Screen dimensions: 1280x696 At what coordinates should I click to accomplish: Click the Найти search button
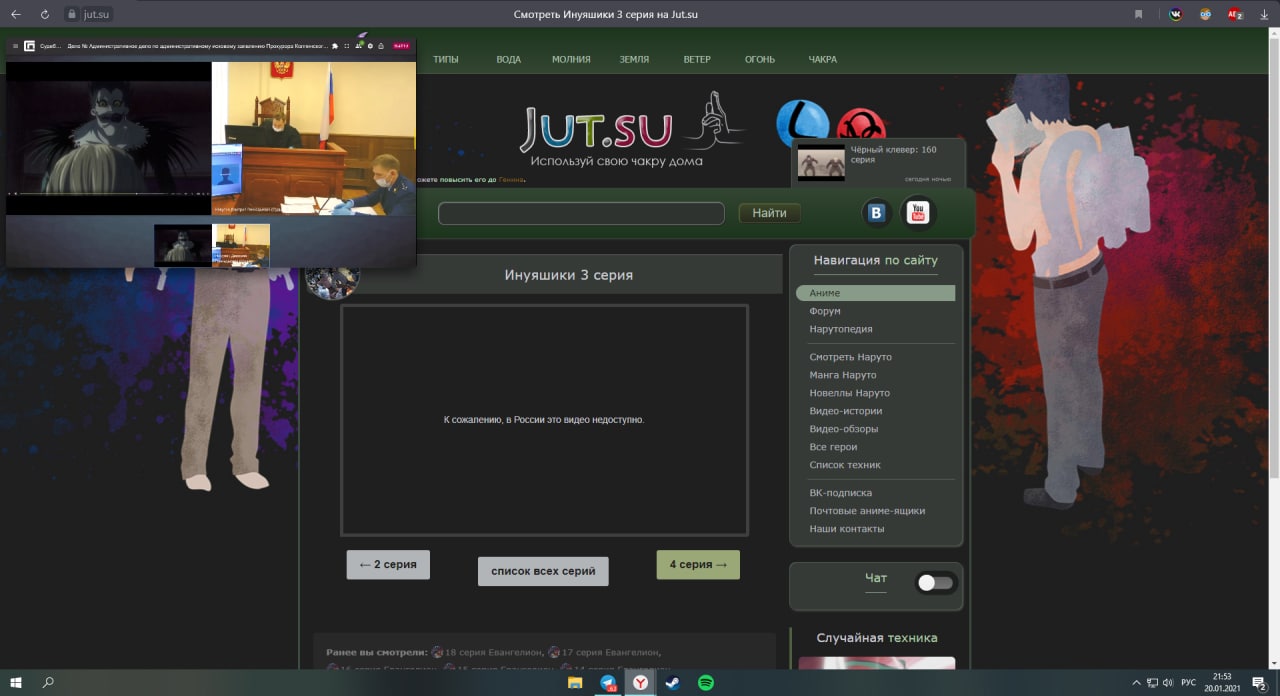pyautogui.click(x=770, y=213)
